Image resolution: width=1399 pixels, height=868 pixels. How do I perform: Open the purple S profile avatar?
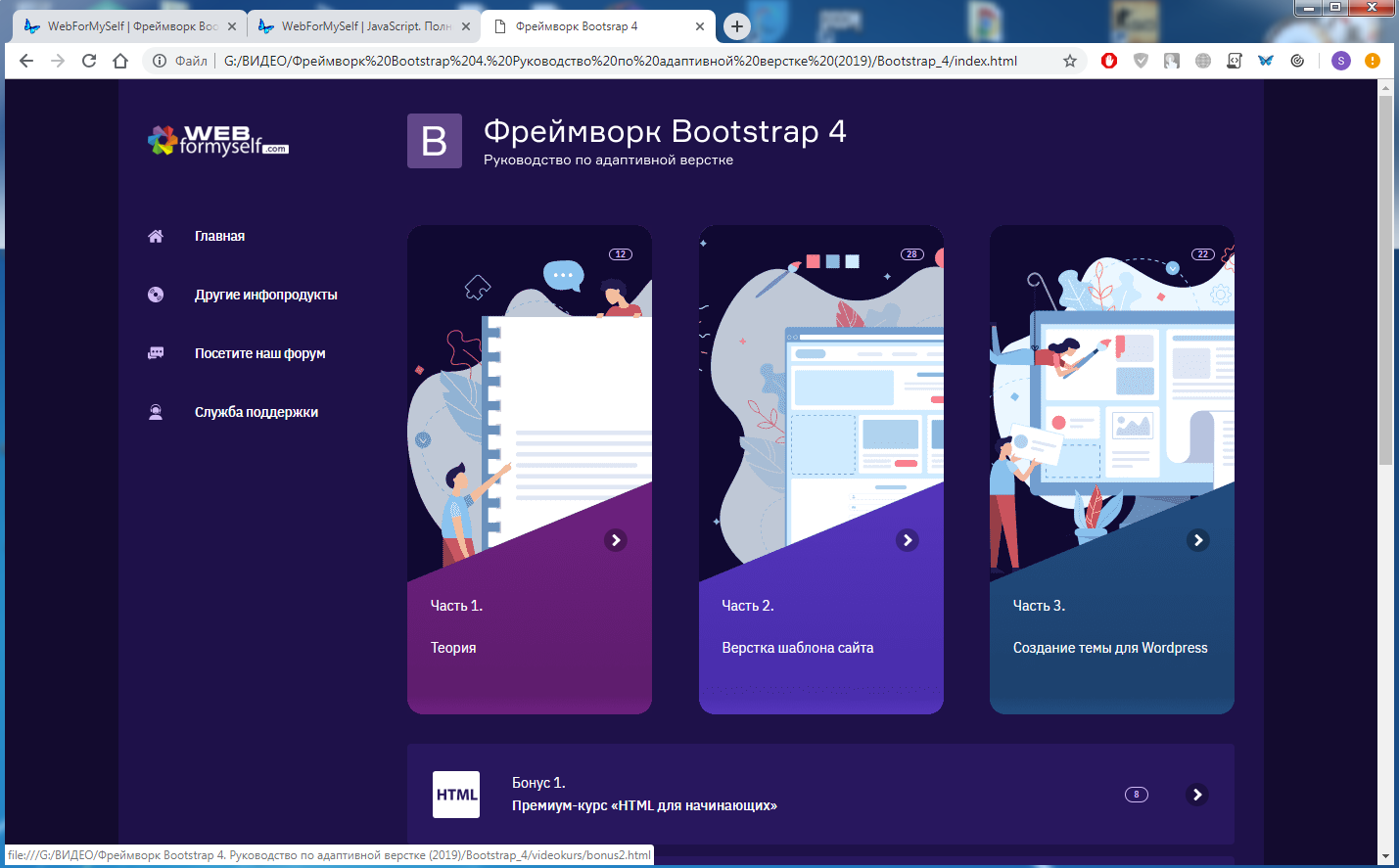tap(1341, 61)
